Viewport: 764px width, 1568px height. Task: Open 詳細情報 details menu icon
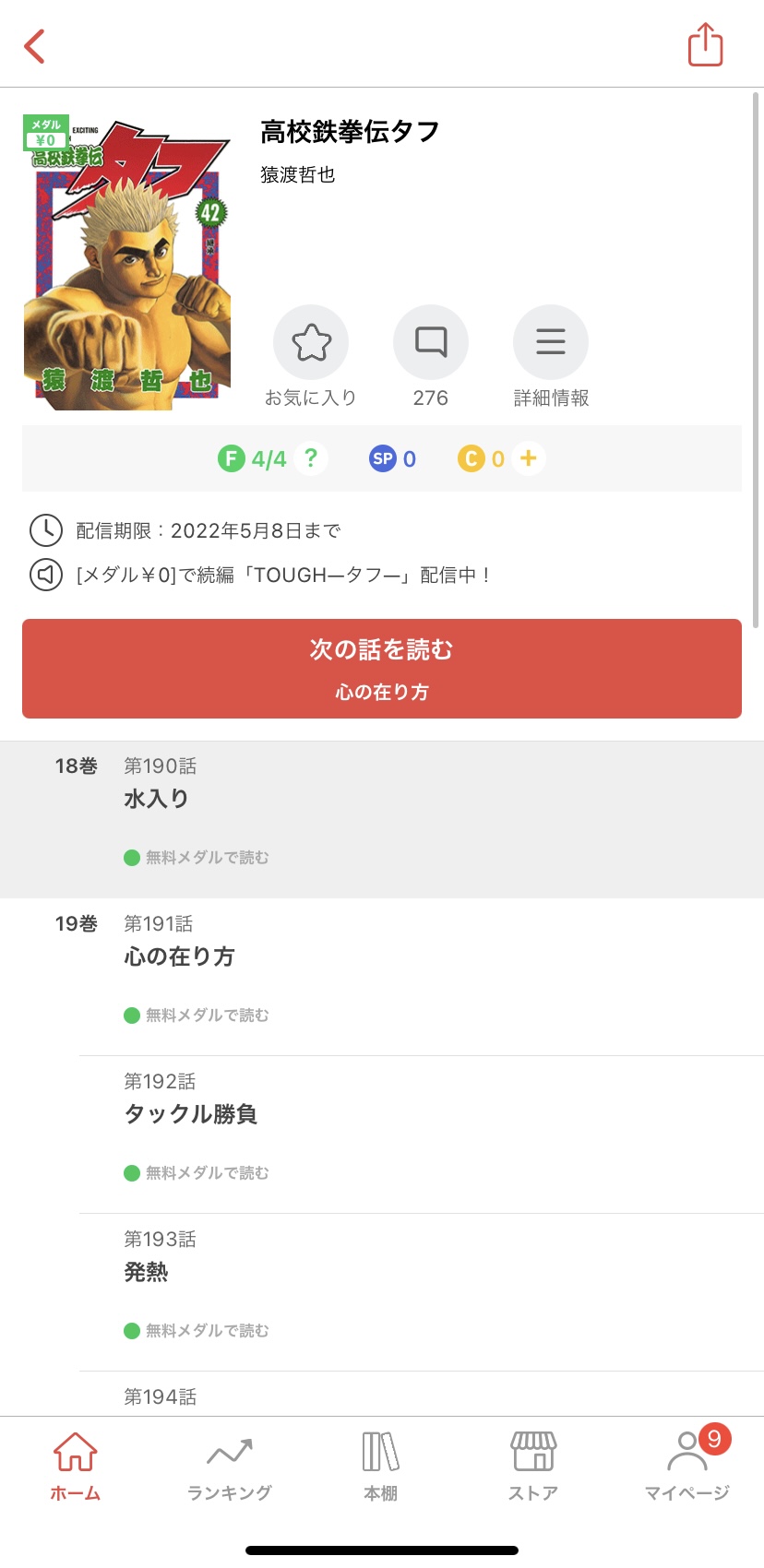pos(550,342)
